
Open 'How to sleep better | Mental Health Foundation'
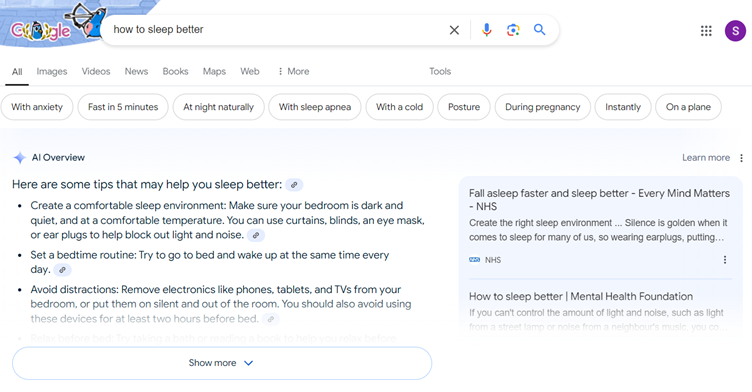pos(581,297)
